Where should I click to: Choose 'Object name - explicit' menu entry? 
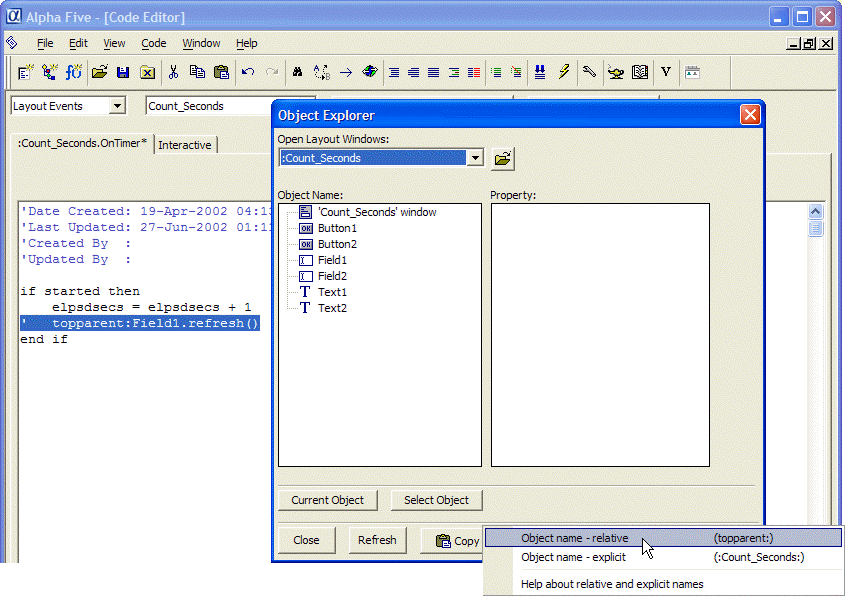pyautogui.click(x=663, y=557)
